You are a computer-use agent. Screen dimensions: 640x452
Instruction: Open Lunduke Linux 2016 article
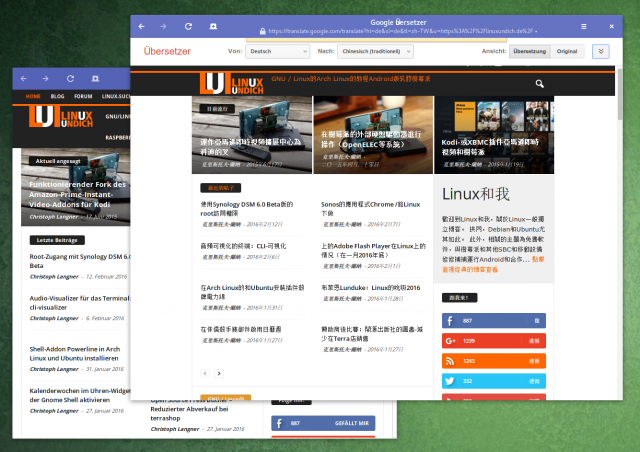click(x=371, y=288)
